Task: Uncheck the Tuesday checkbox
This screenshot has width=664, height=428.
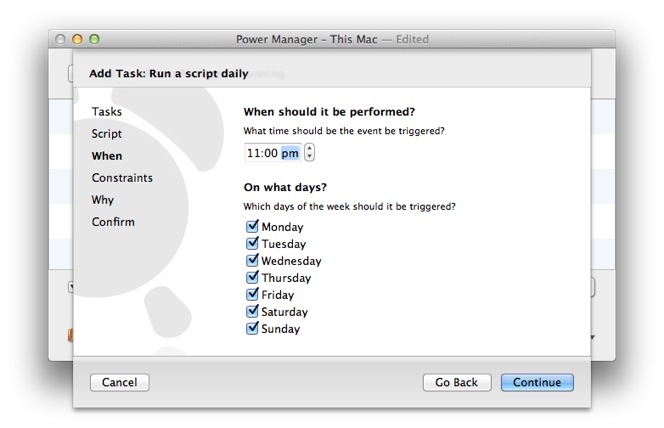Action: (252, 243)
